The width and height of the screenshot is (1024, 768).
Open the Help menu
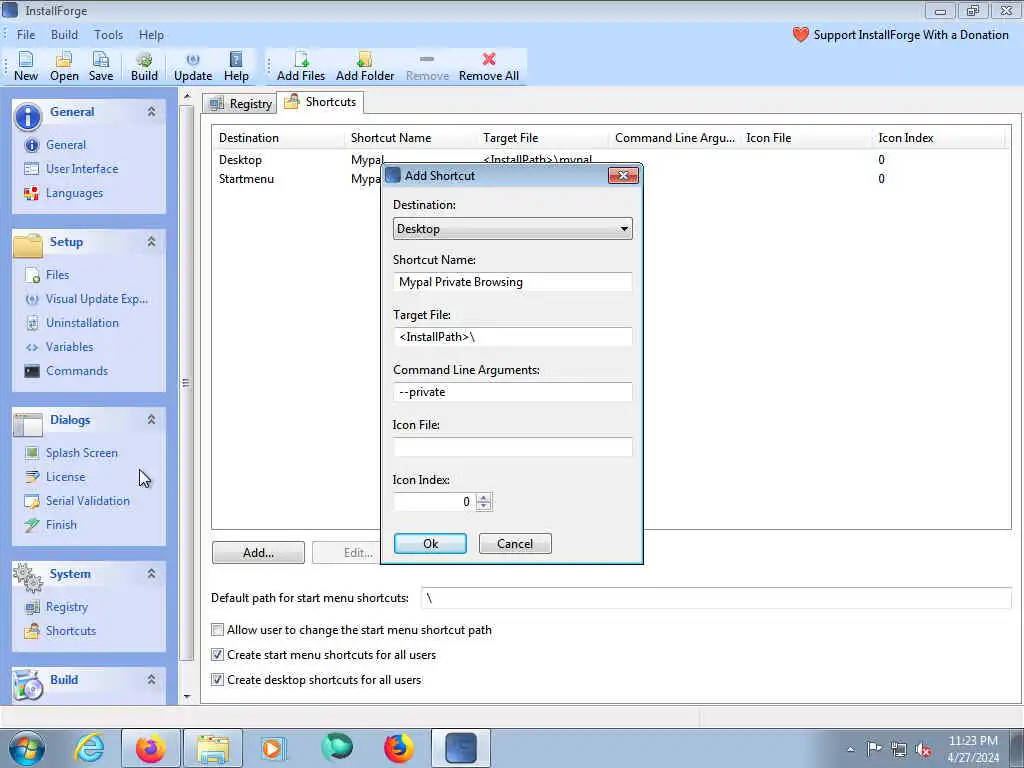(x=151, y=35)
